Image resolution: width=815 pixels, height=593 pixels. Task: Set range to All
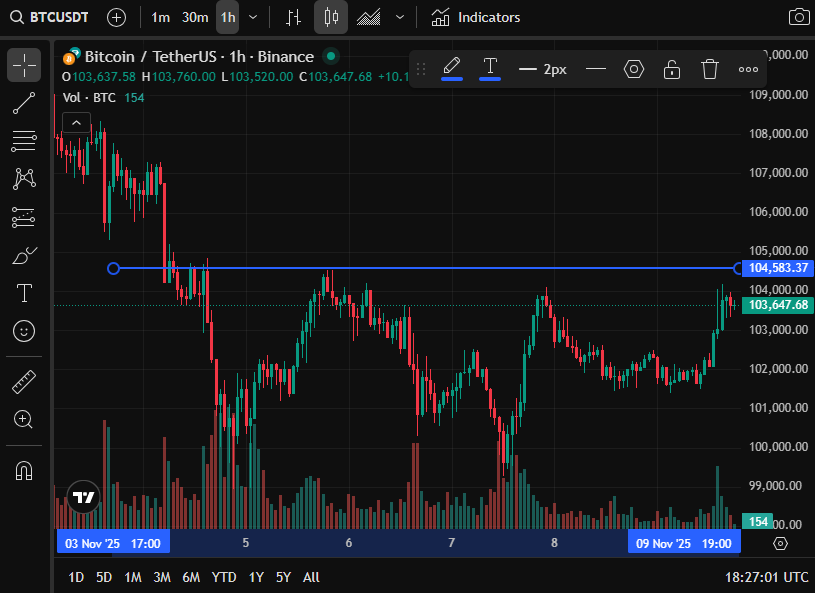311,577
